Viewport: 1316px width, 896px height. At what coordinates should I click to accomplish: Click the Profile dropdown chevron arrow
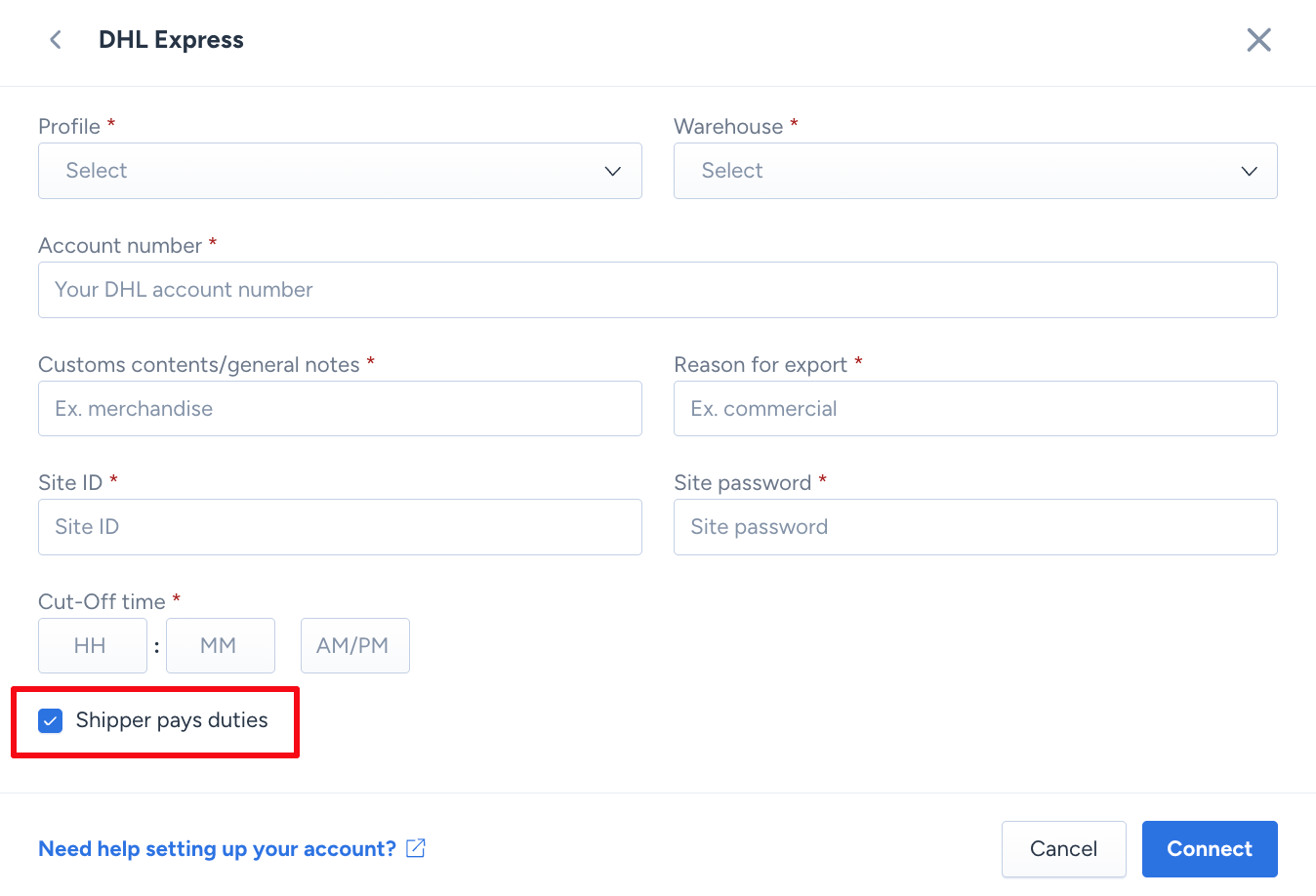[613, 171]
